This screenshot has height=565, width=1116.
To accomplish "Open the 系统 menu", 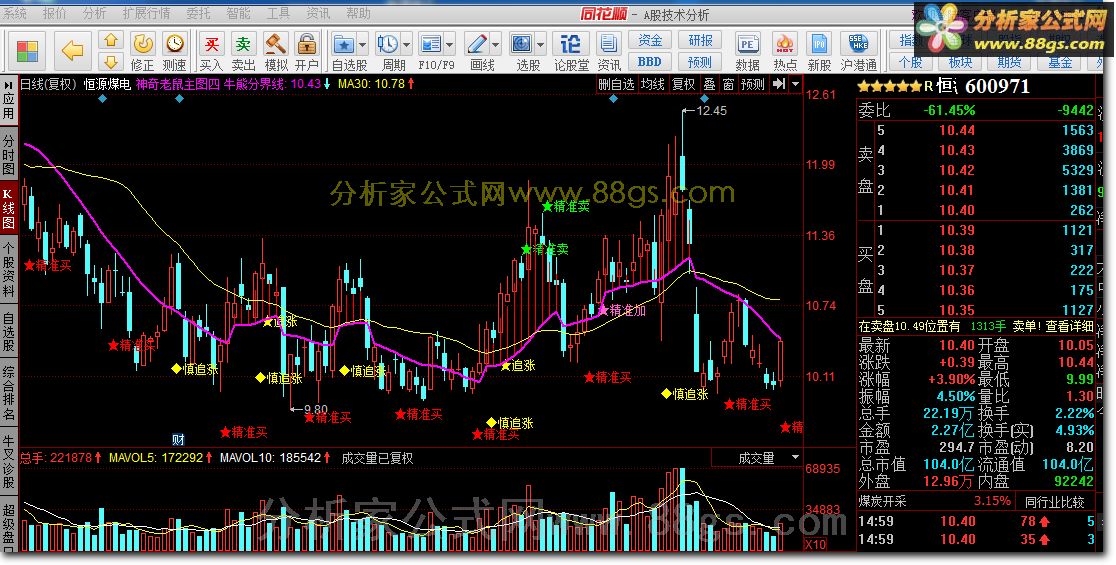I will click(16, 14).
